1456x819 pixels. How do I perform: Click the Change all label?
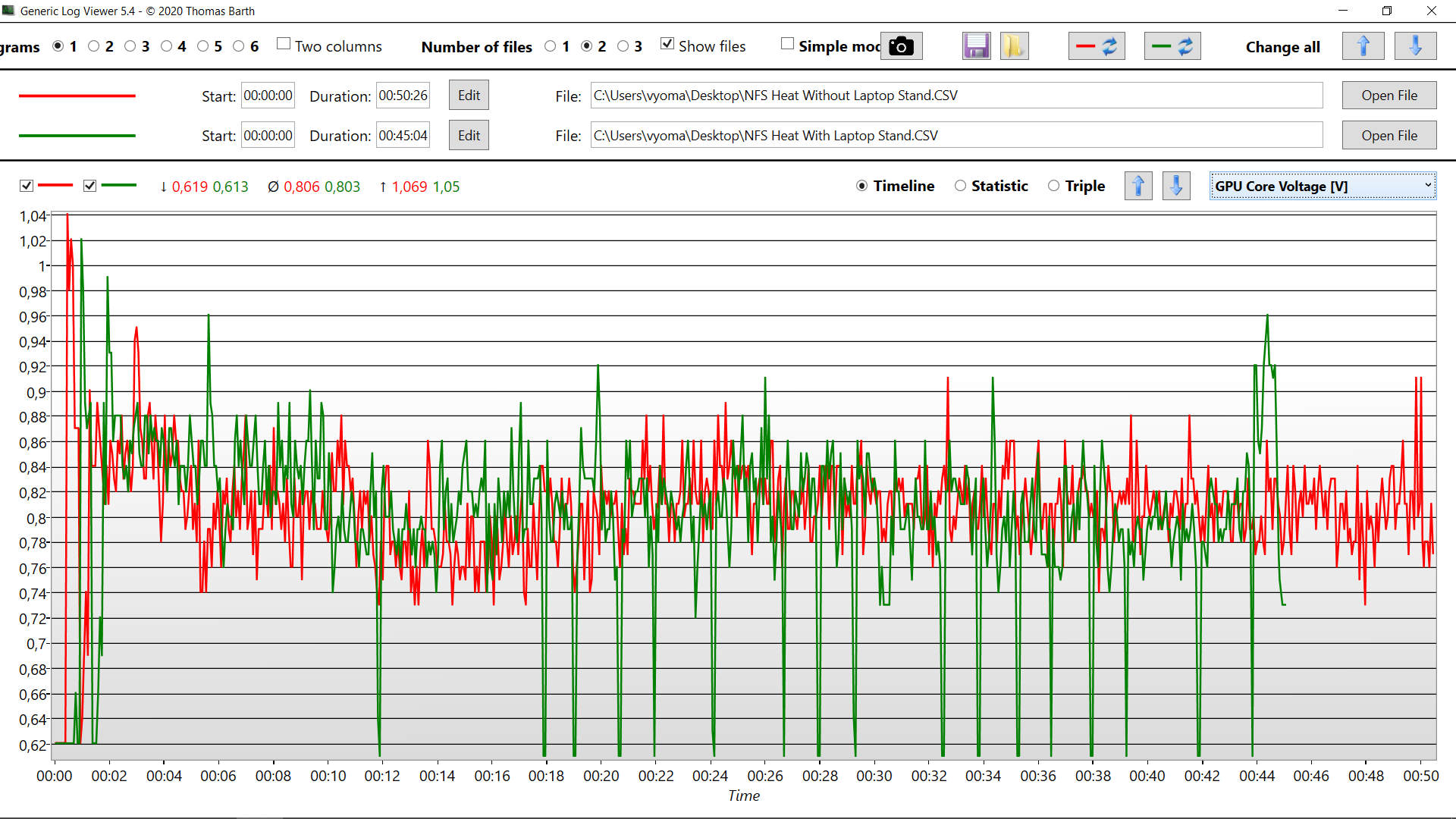(1283, 47)
